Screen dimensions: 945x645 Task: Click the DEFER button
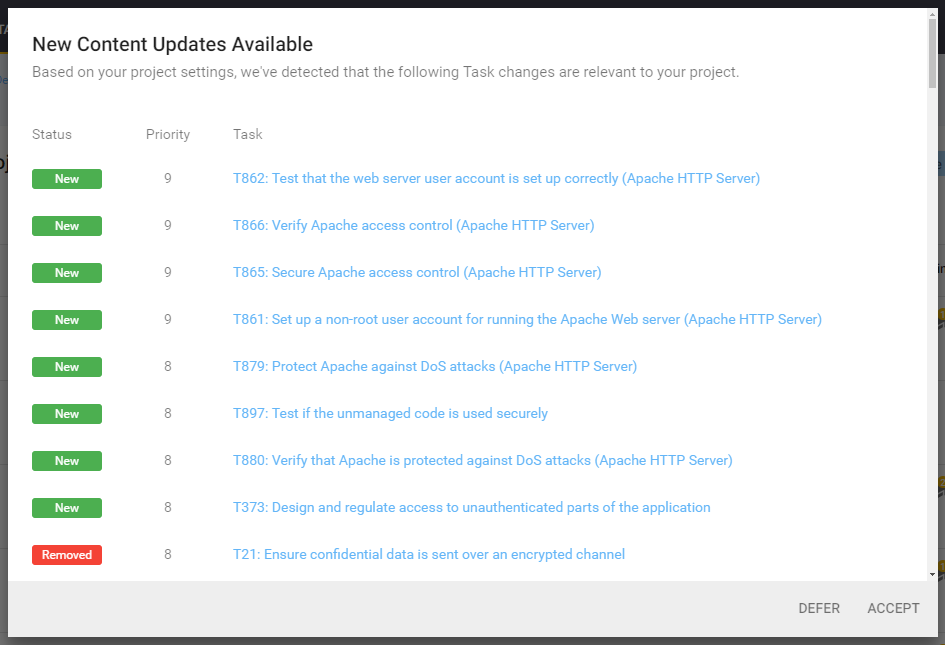819,608
